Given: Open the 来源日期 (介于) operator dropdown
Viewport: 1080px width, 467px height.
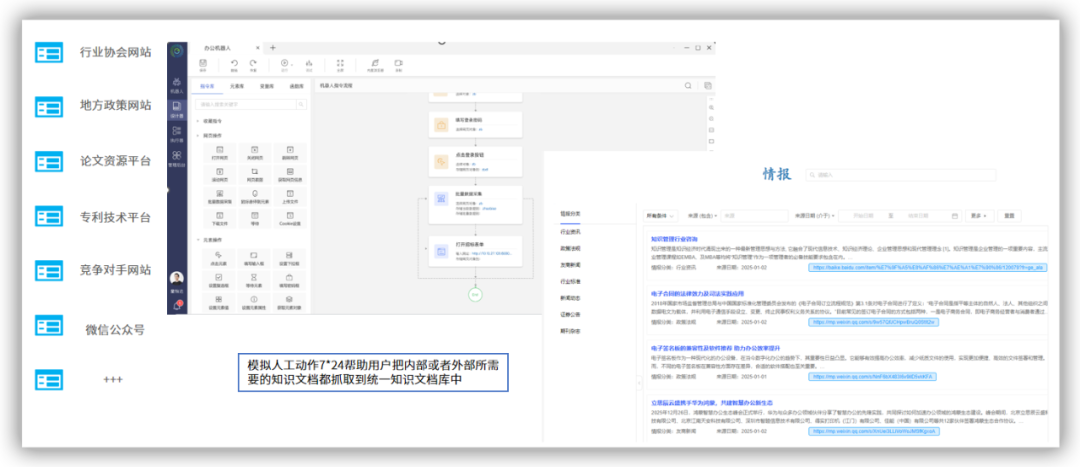Looking at the screenshot, I should [x=815, y=216].
